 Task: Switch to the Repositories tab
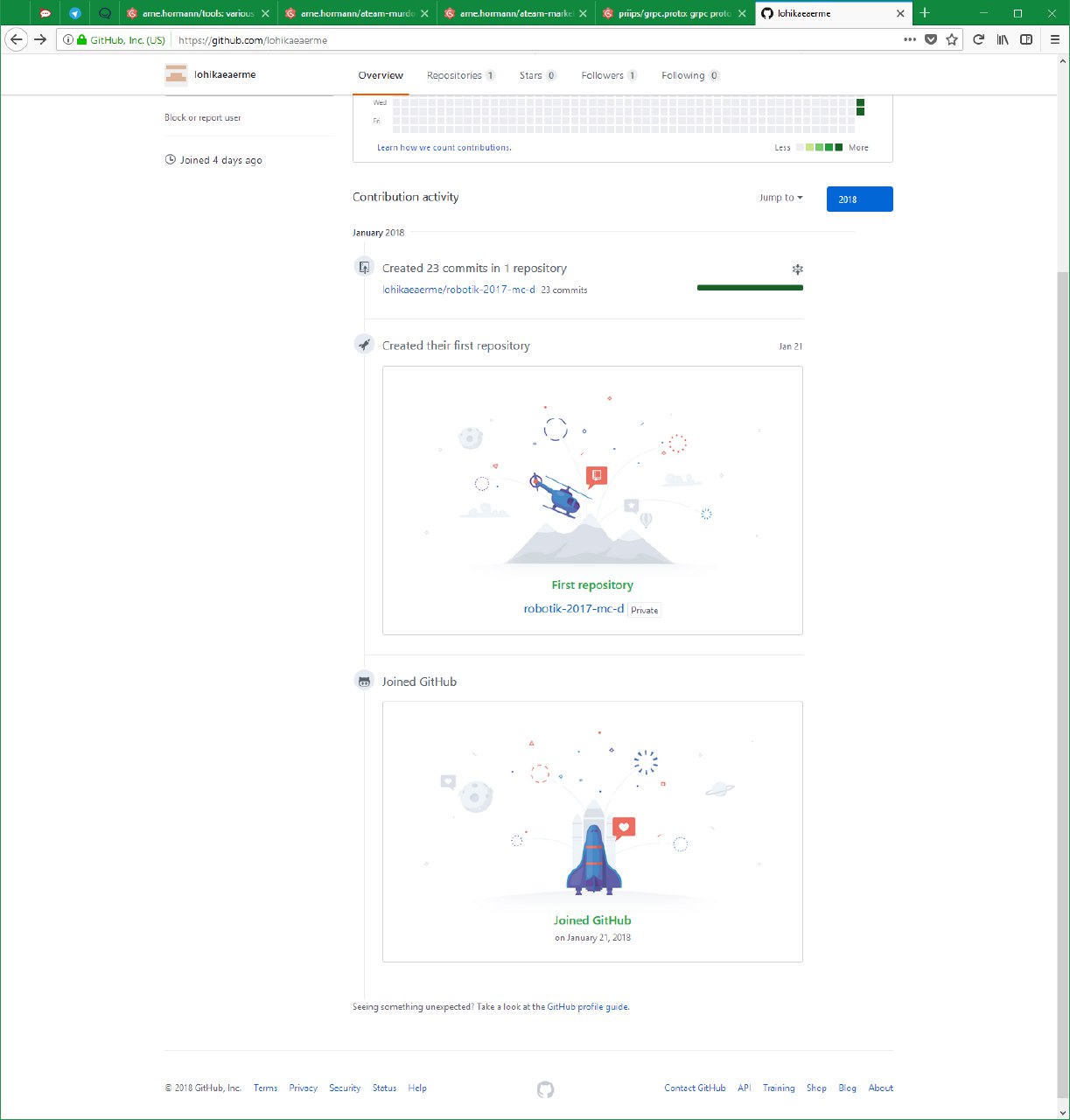pos(460,75)
